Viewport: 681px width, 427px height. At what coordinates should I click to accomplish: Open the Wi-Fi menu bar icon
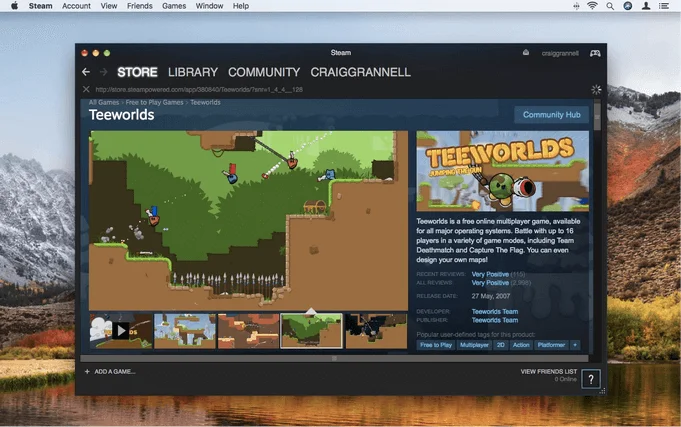pyautogui.click(x=592, y=6)
